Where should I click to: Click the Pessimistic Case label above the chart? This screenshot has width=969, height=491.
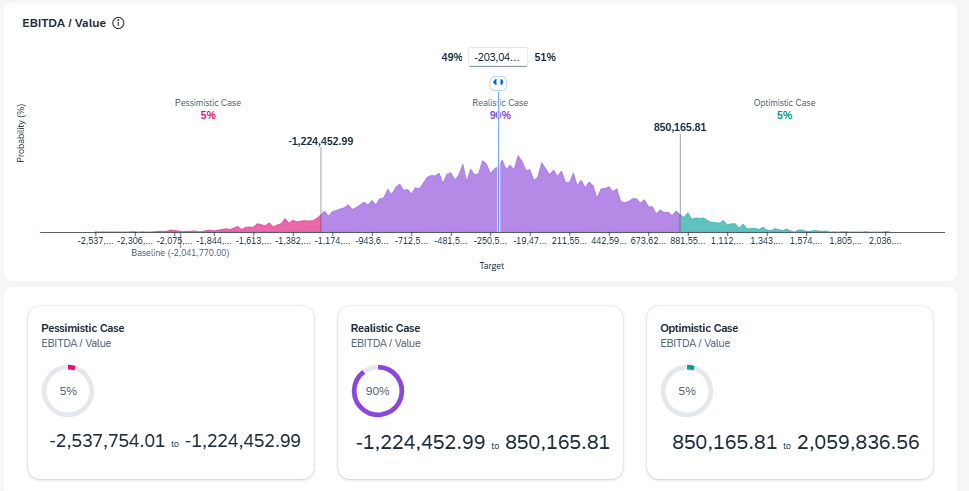[x=208, y=103]
